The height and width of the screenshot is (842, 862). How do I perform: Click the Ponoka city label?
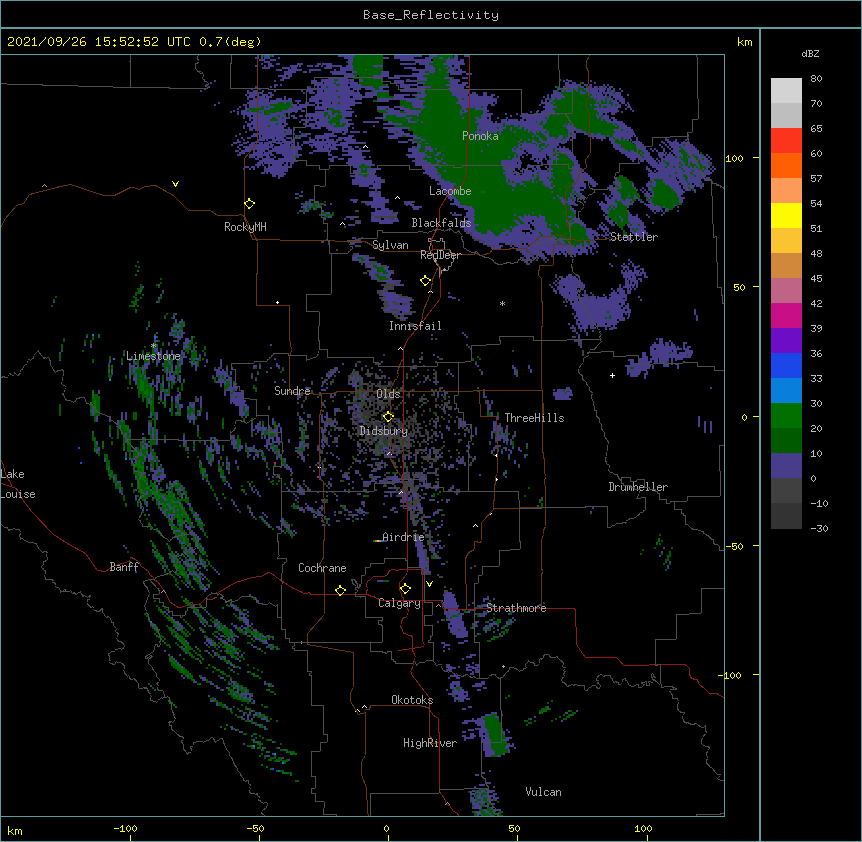tap(480, 136)
